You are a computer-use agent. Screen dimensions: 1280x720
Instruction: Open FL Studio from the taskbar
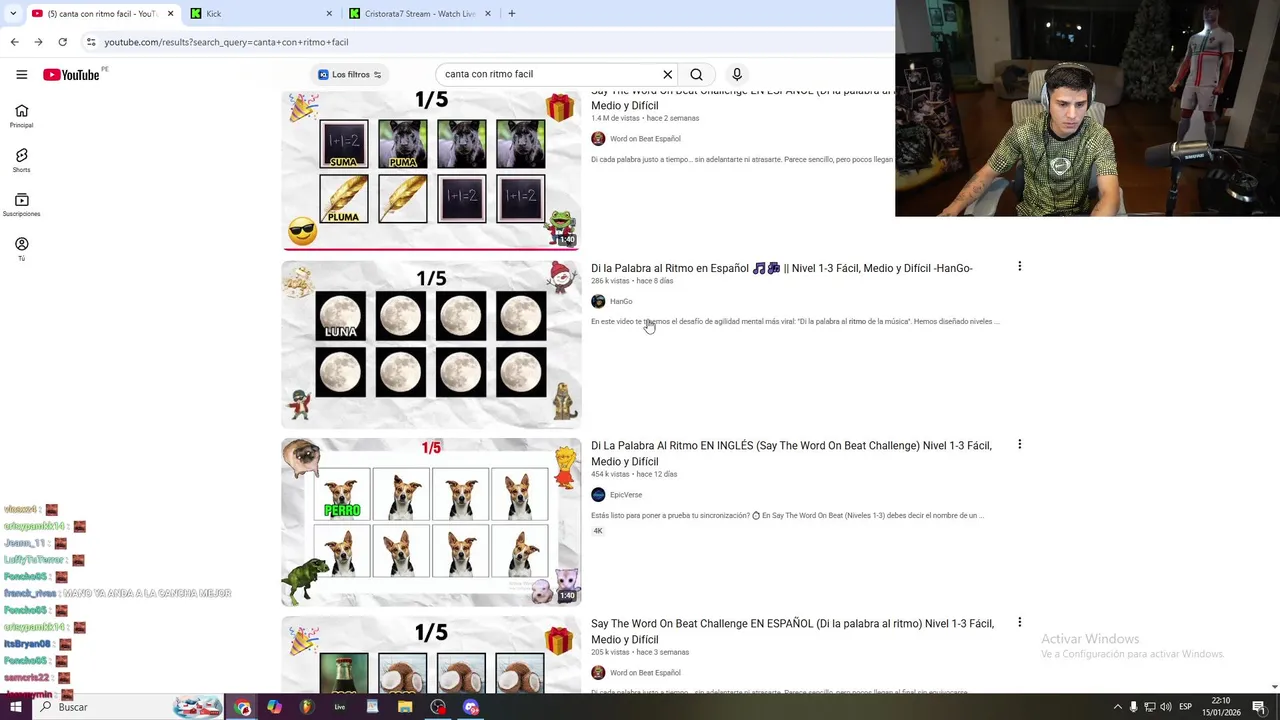307,707
